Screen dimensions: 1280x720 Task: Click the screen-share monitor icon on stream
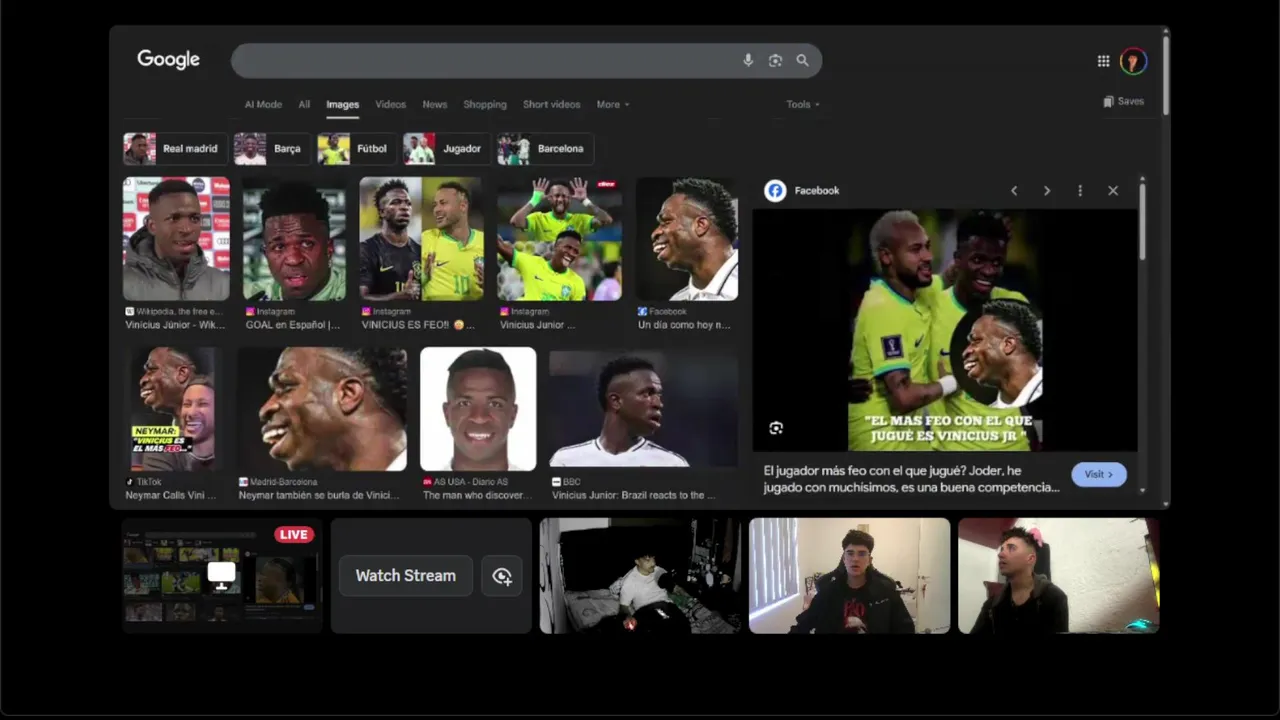point(221,574)
